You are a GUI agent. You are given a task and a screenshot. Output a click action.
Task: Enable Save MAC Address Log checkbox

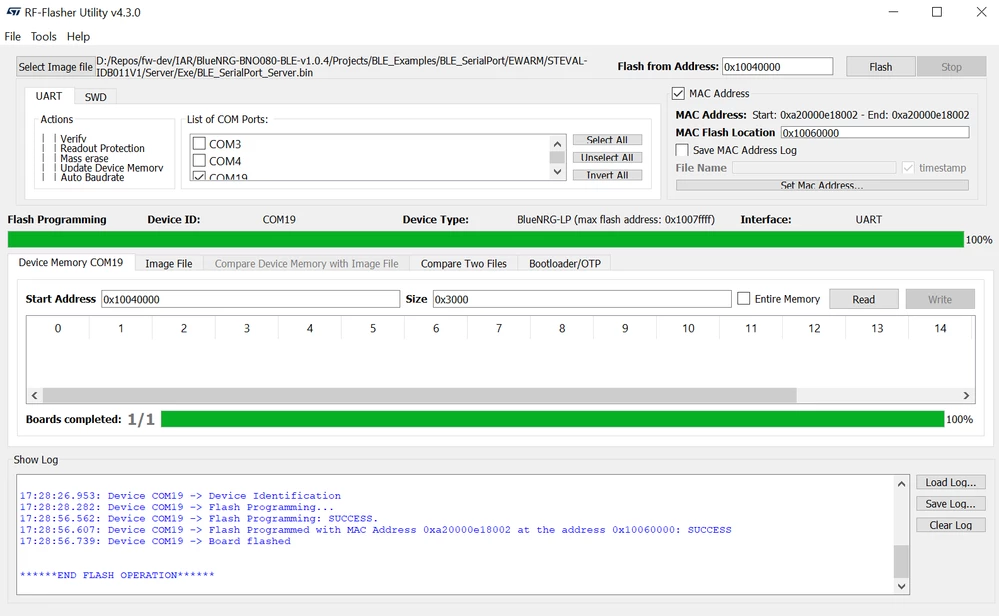point(682,150)
